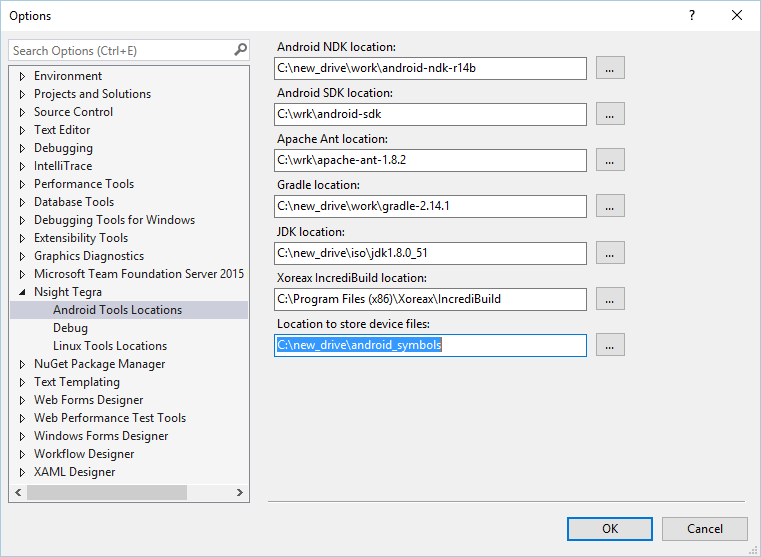
Task: Browse for Android NDK location folder
Action: (610, 68)
